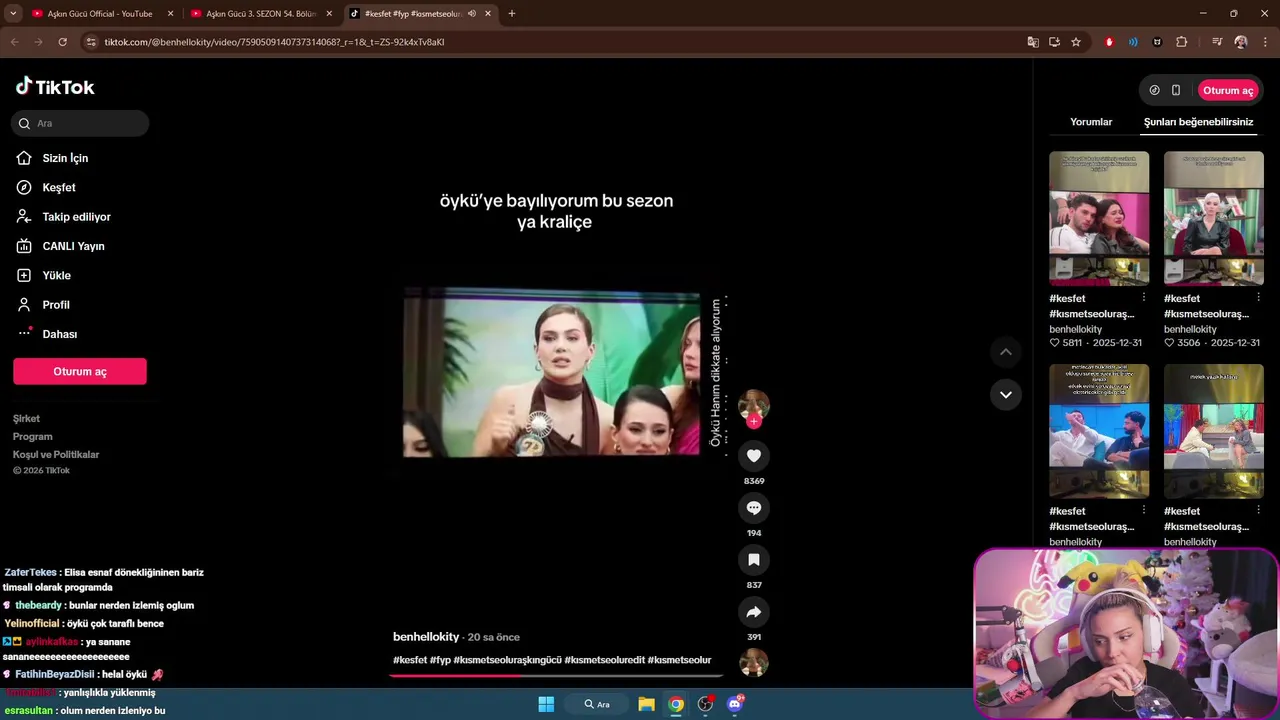This screenshot has height=720, width=1280.
Task: Open the black cat extension icon
Action: click(1157, 42)
